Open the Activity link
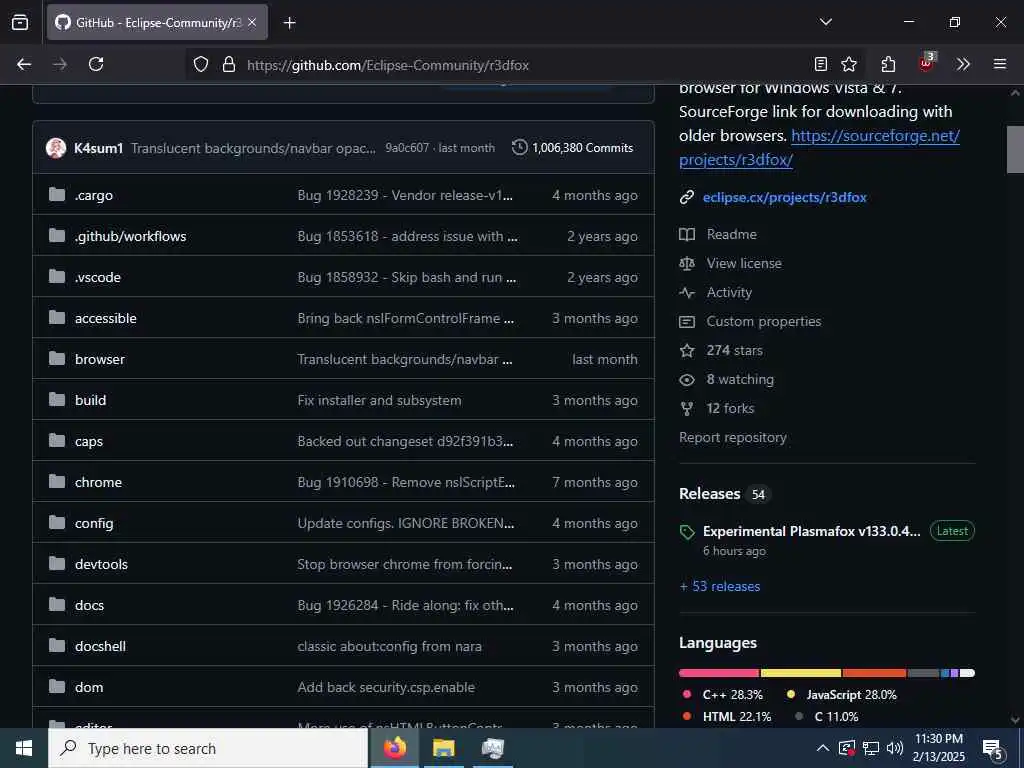The image size is (1024, 768). click(729, 293)
